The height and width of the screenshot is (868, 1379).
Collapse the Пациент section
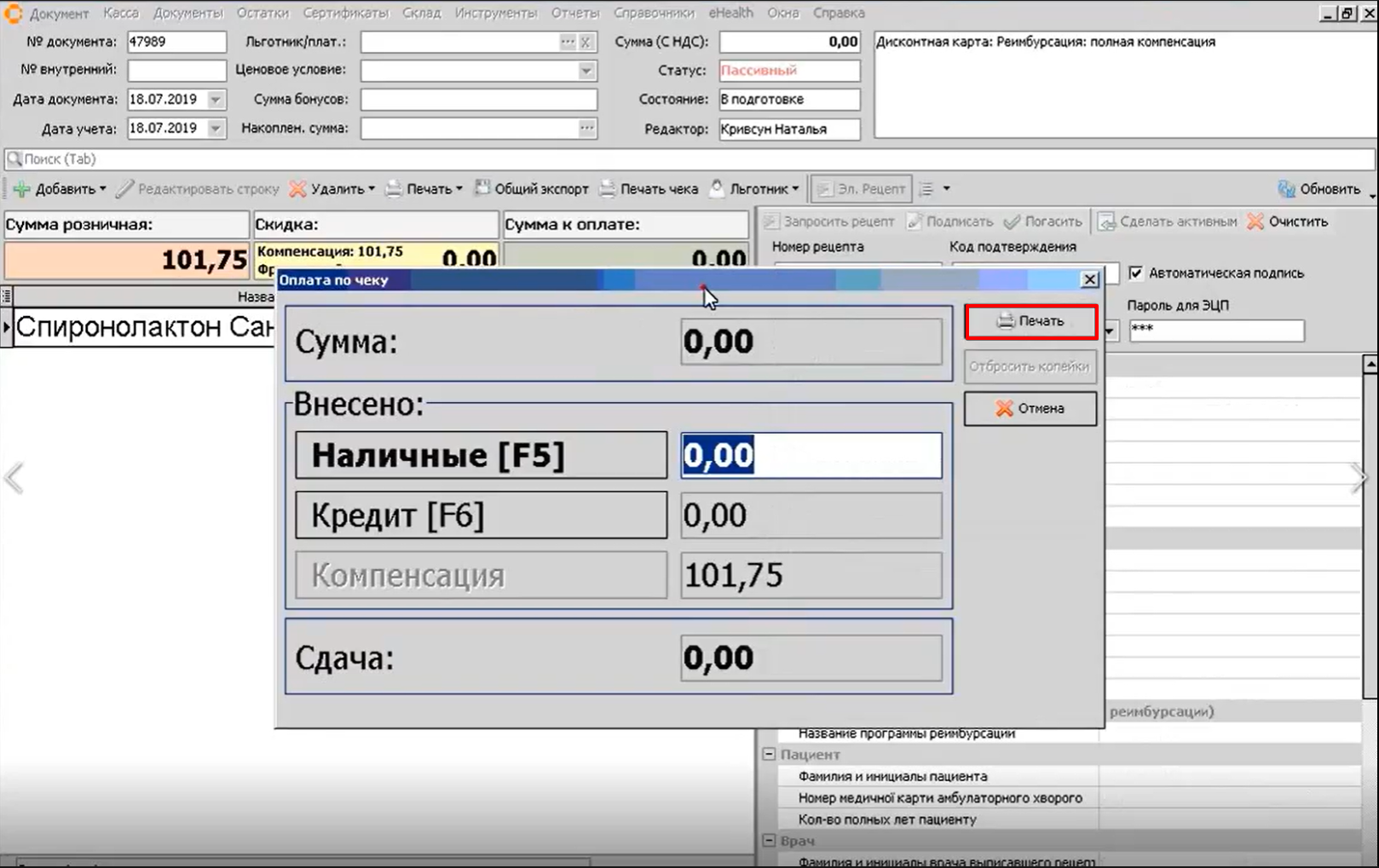(769, 755)
